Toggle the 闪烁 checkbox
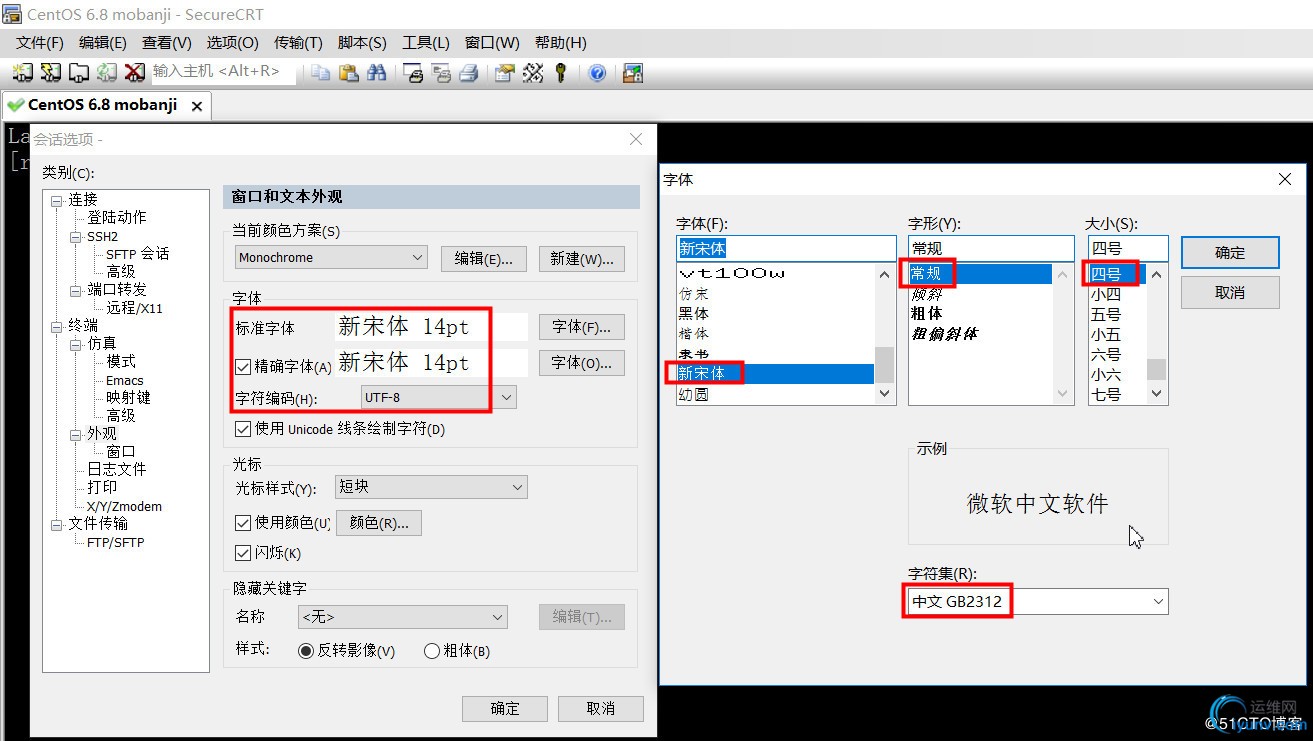Image resolution: width=1313 pixels, height=741 pixels. [243, 553]
